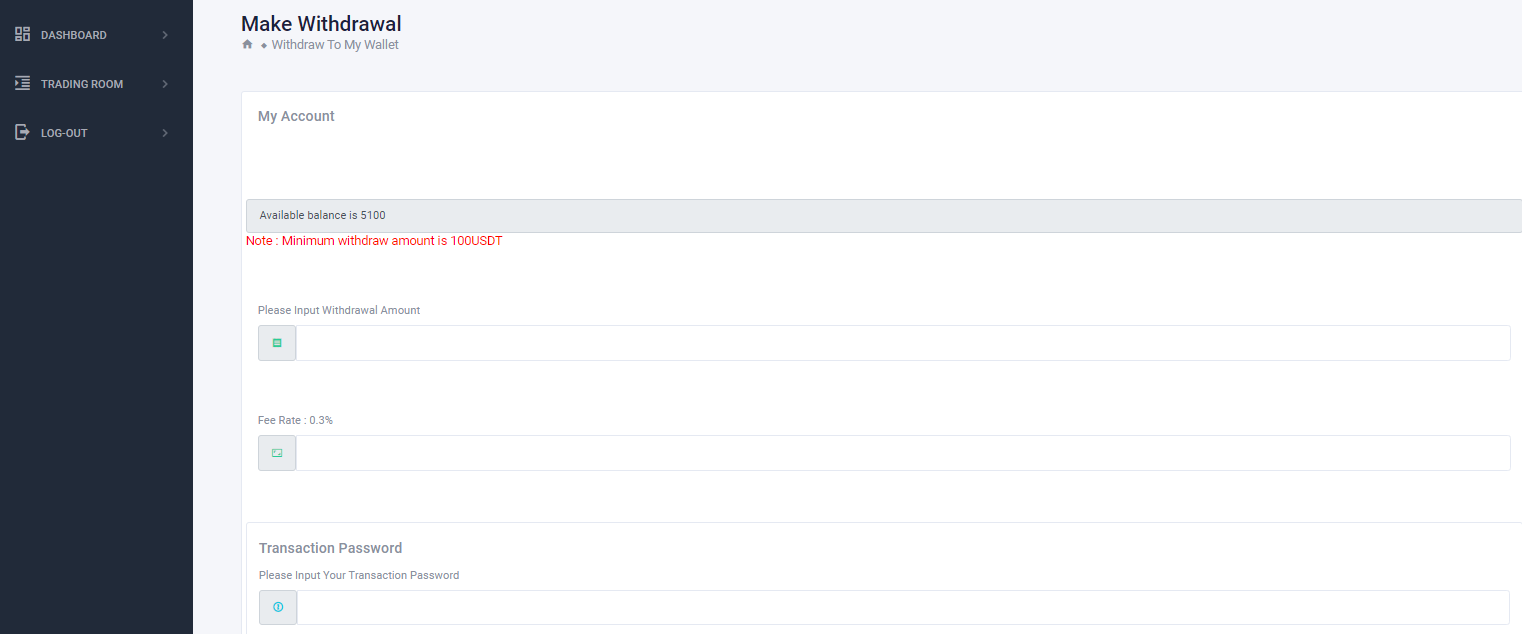Click the blue icon beside transaction password field

click(x=278, y=607)
